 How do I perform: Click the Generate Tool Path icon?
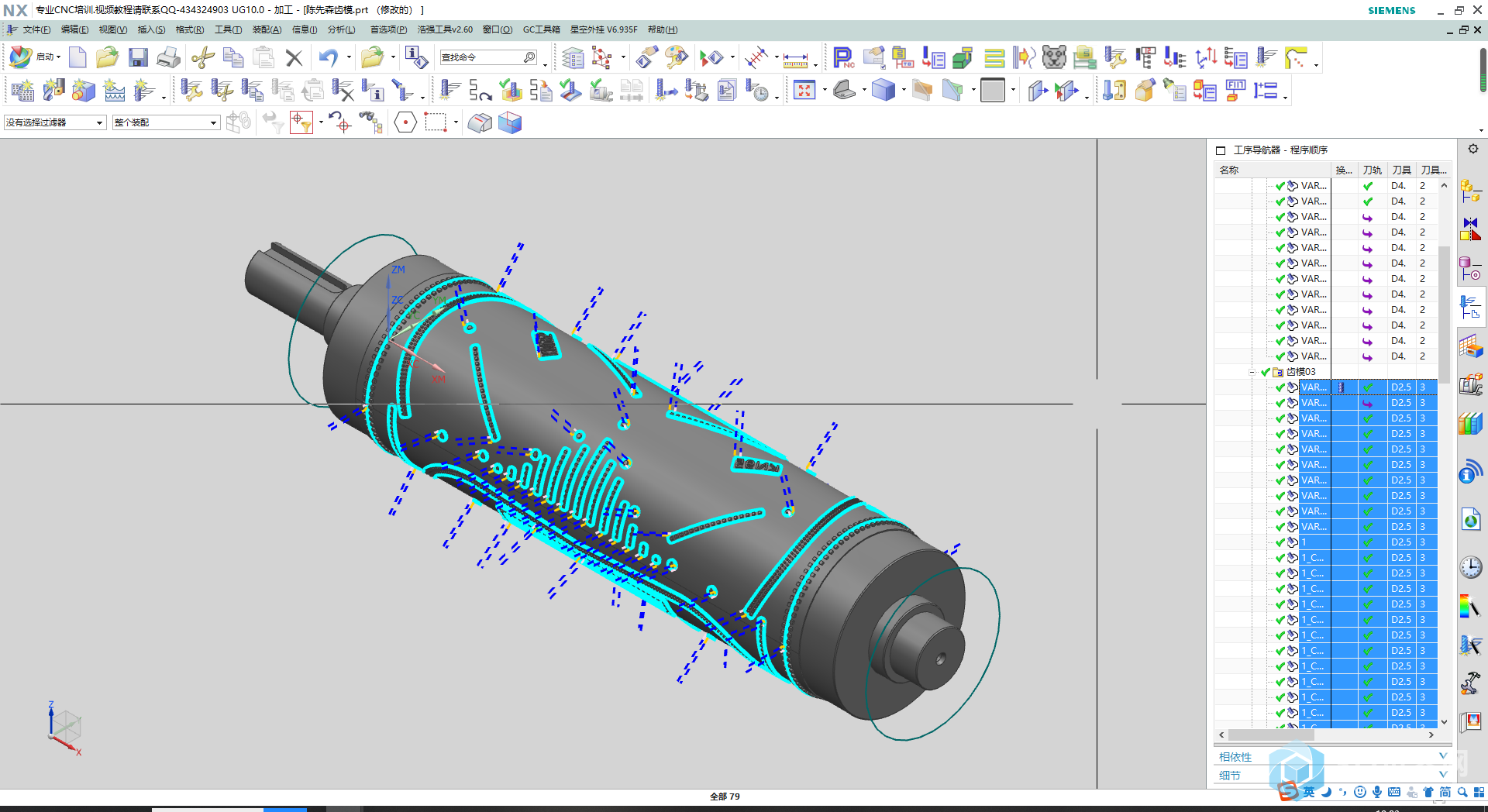[x=449, y=91]
